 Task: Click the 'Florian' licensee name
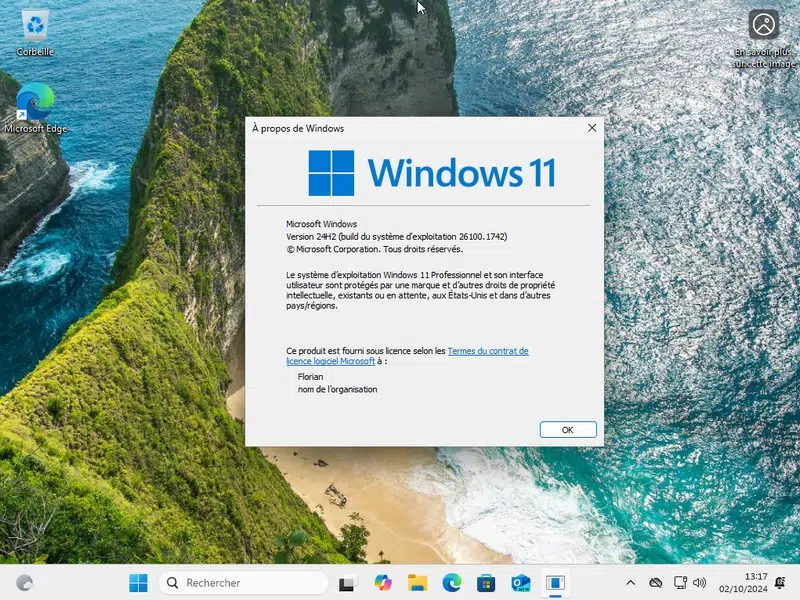[310, 377]
